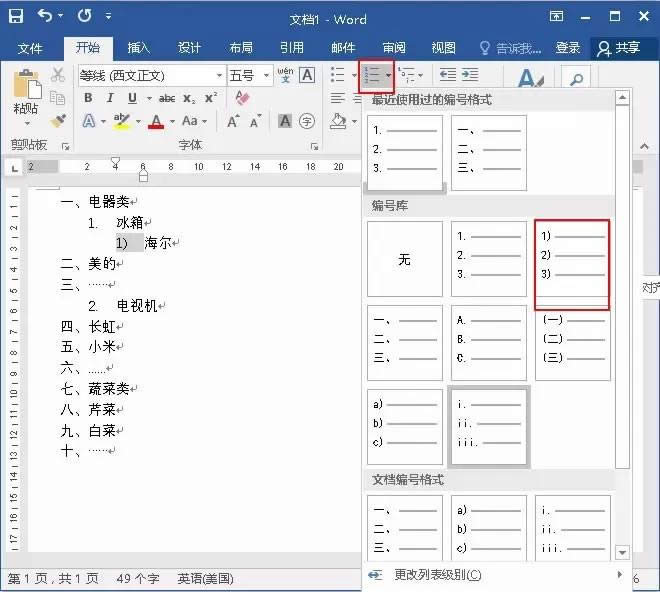
Task: Open the font size dropdown
Action: [x=267, y=76]
